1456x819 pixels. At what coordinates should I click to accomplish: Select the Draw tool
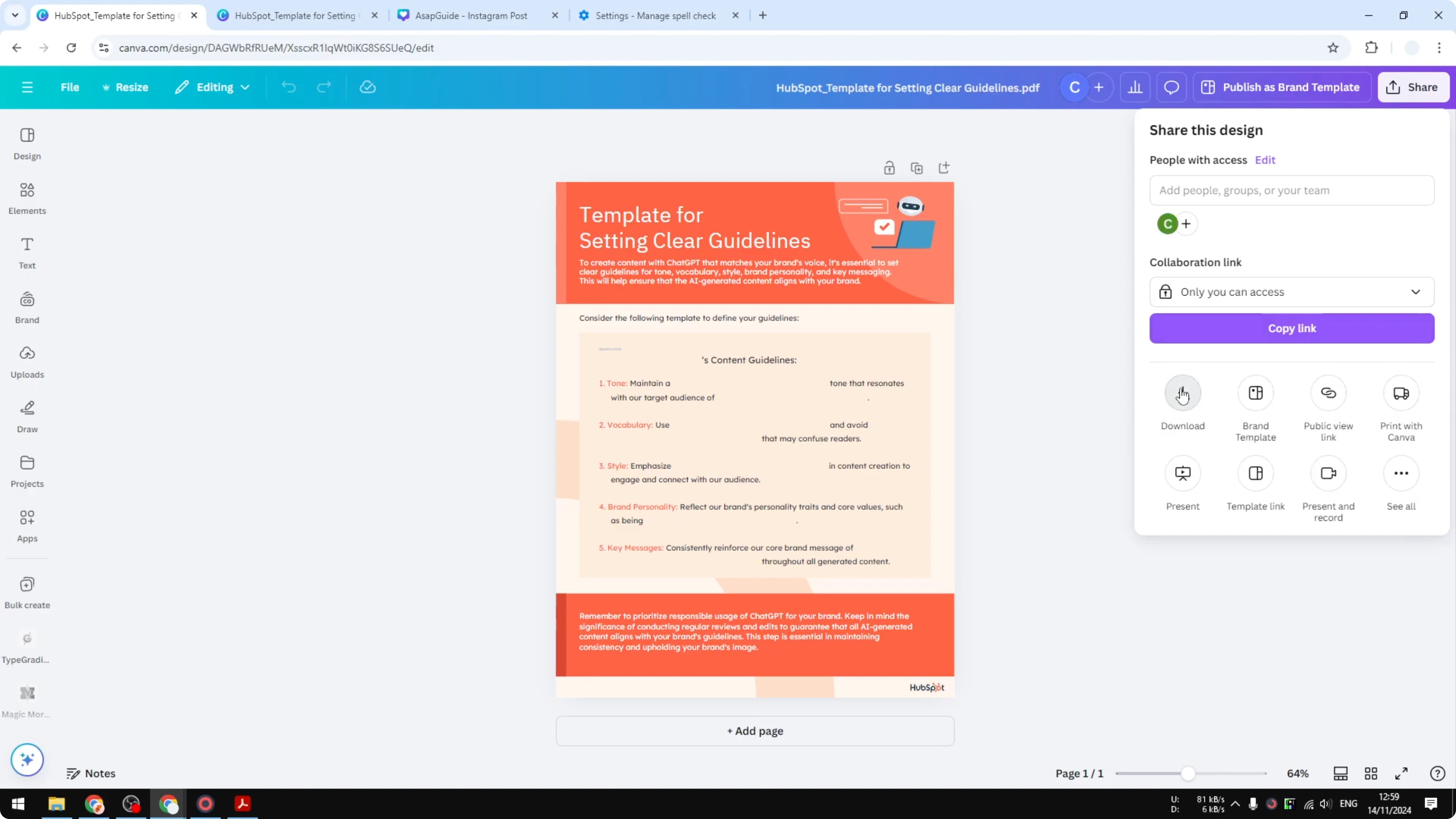tap(27, 415)
